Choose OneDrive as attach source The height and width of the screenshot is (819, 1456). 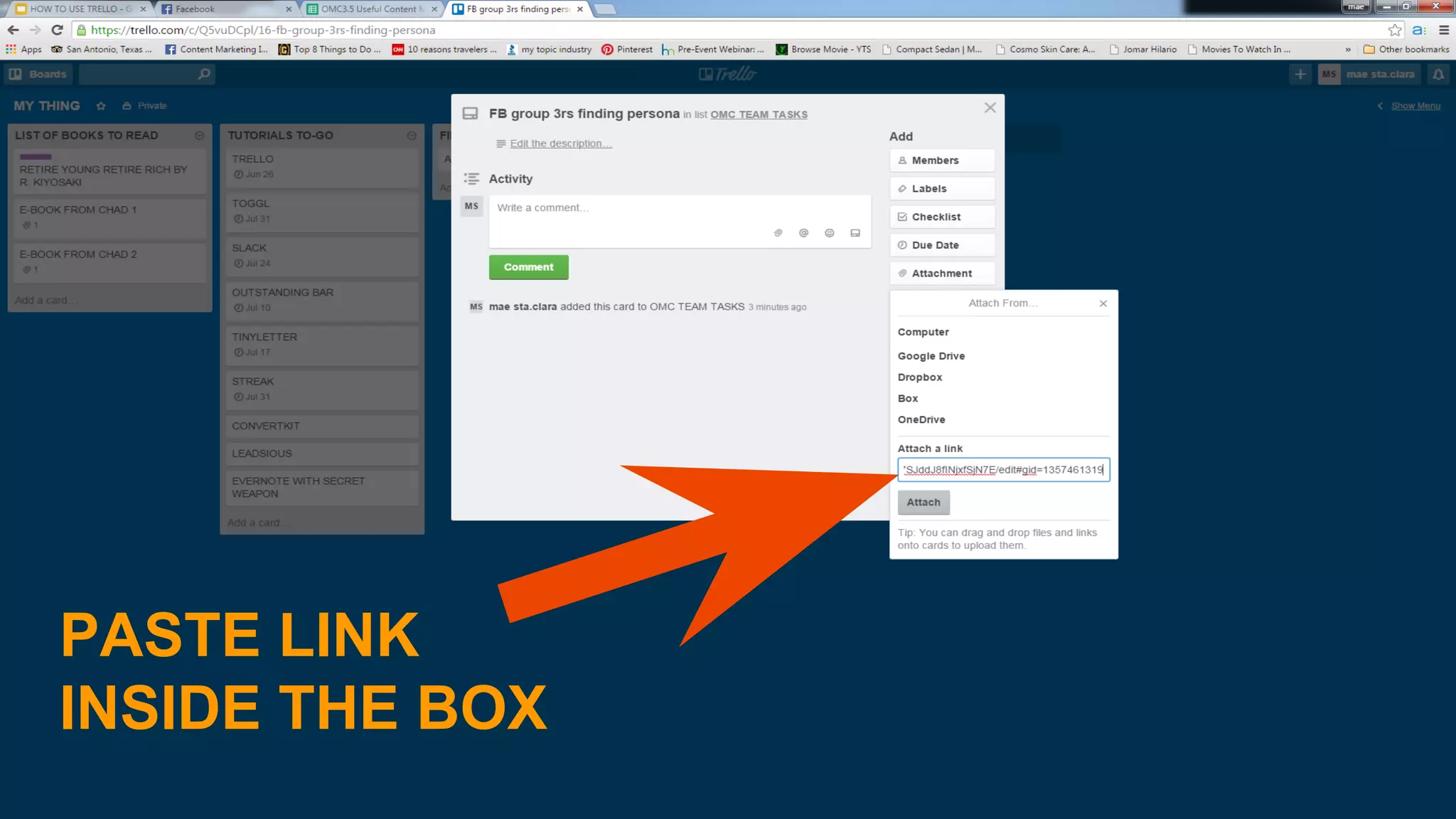coord(921,420)
